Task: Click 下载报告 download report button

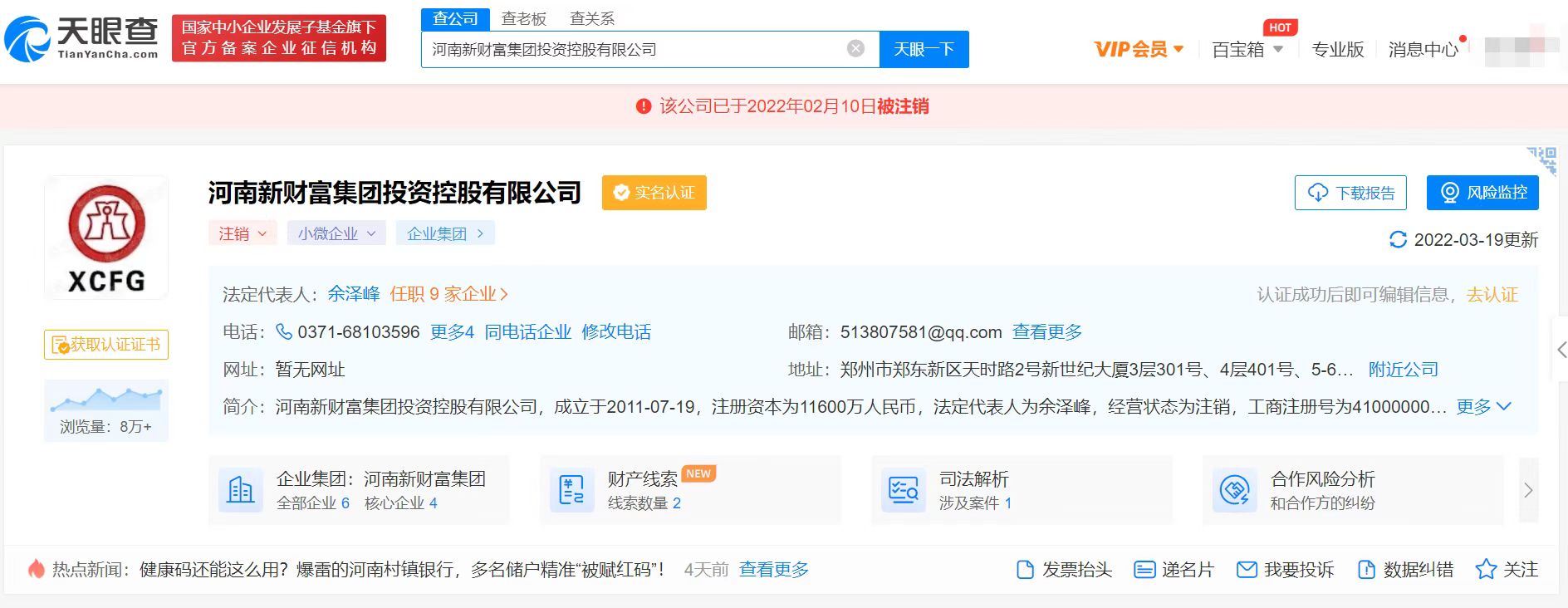Action: [1350, 193]
